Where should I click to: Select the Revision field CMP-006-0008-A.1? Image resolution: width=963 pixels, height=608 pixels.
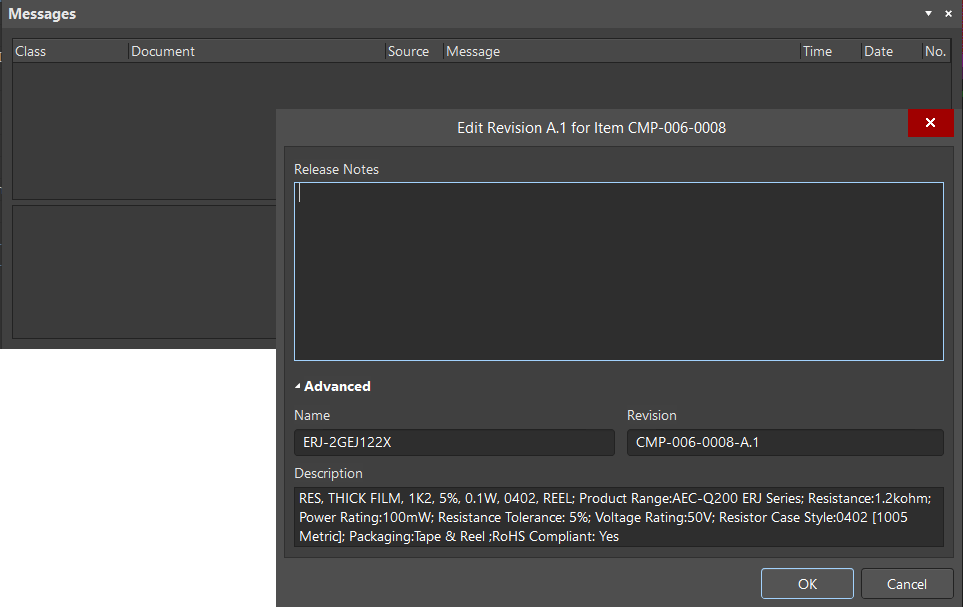[785, 442]
